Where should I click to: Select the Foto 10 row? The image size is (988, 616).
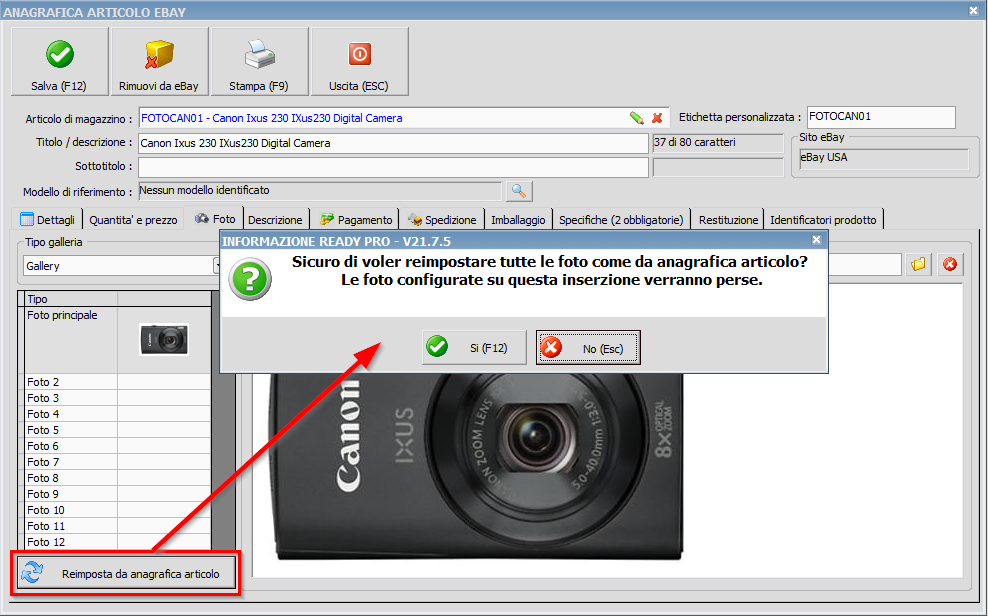point(118,510)
